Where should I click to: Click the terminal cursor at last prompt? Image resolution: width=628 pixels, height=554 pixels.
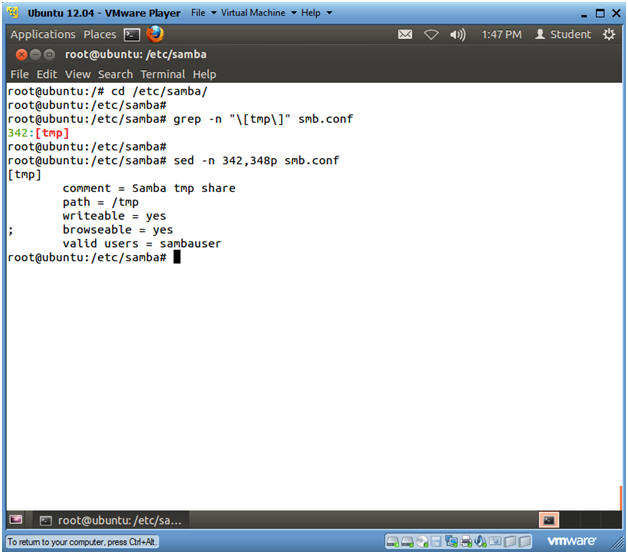coord(177,257)
